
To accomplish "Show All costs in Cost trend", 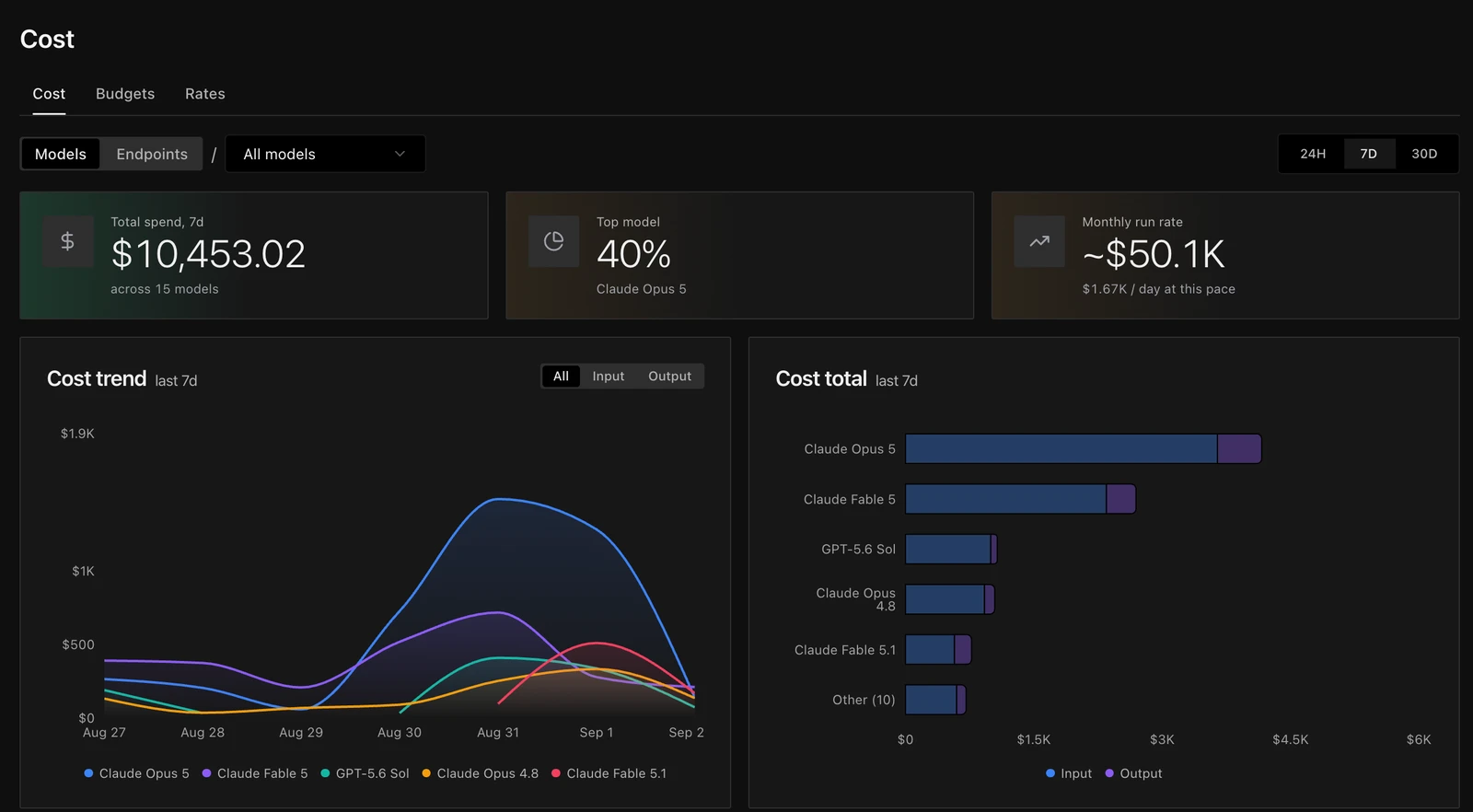I will click(x=561, y=377).
